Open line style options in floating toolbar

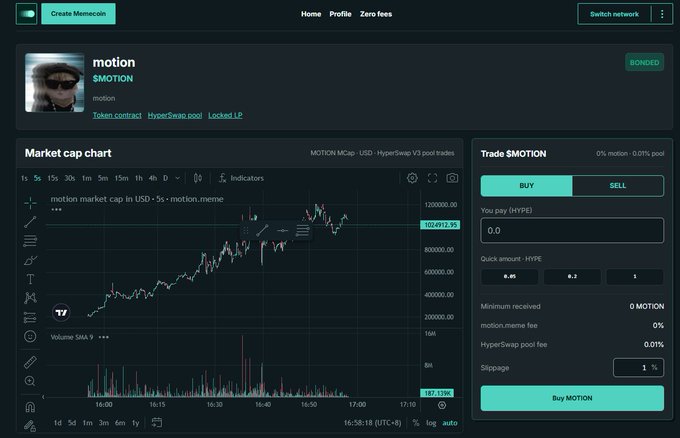tap(302, 230)
